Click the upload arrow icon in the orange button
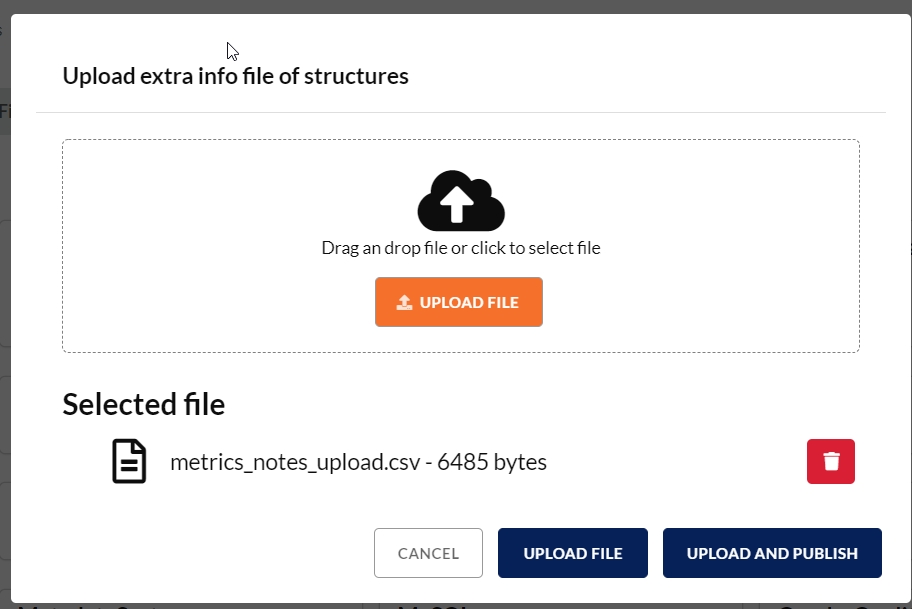This screenshot has width=912, height=609. pyautogui.click(x=404, y=302)
